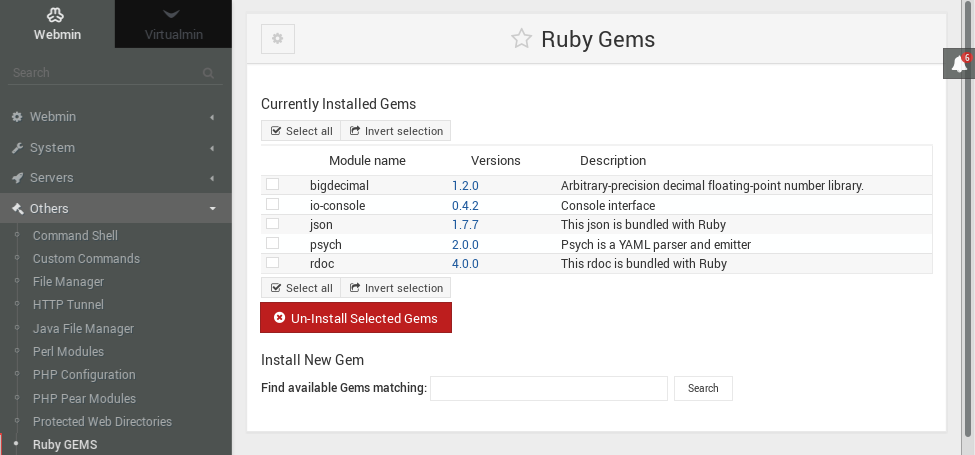
Task: Open PHP Configuration module
Action: (84, 375)
